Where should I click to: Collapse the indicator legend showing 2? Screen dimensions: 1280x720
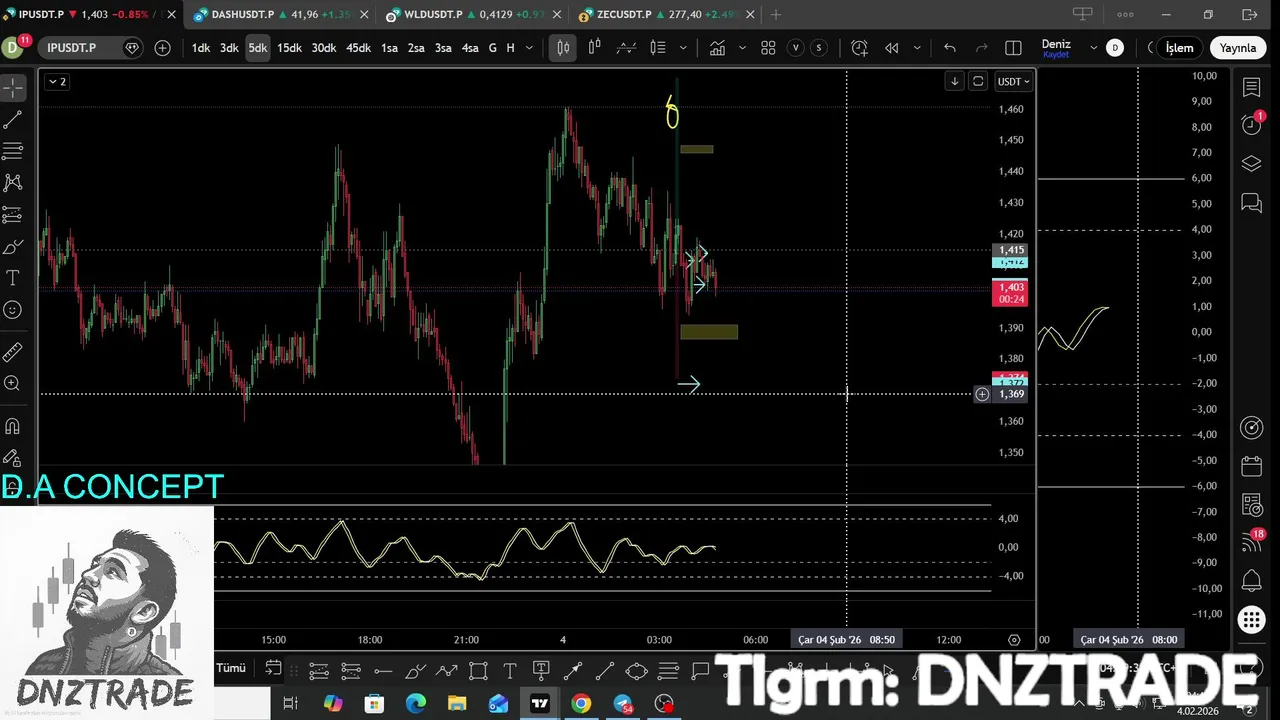(57, 82)
